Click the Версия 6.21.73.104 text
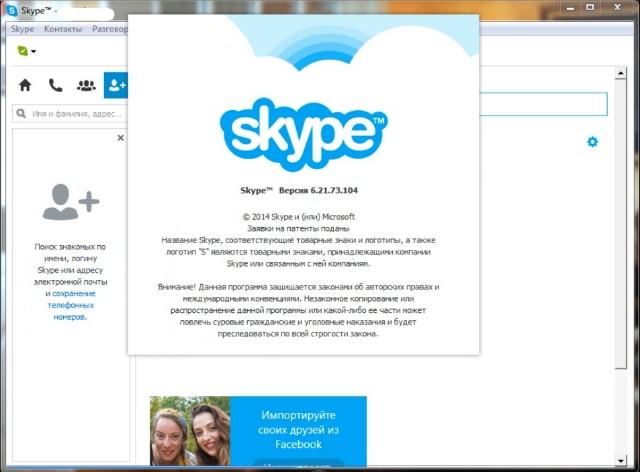Image resolution: width=640 pixels, height=472 pixels. point(318,190)
